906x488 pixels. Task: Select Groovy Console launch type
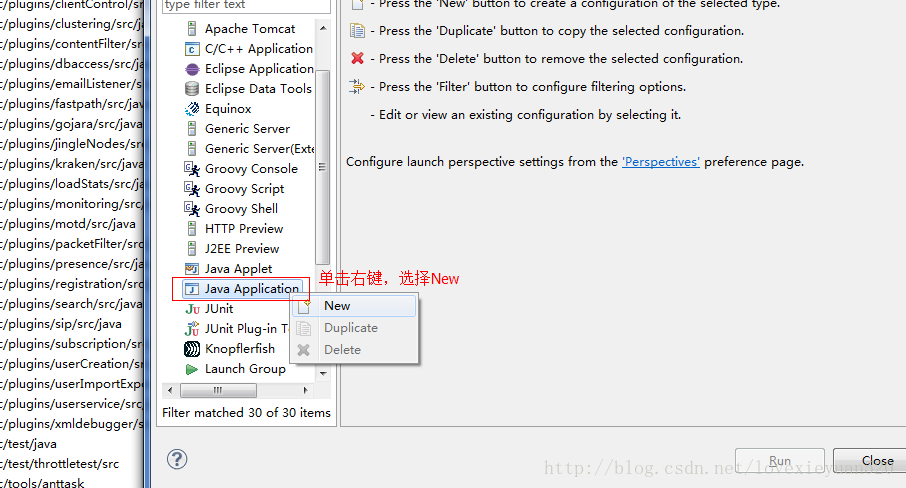click(251, 169)
